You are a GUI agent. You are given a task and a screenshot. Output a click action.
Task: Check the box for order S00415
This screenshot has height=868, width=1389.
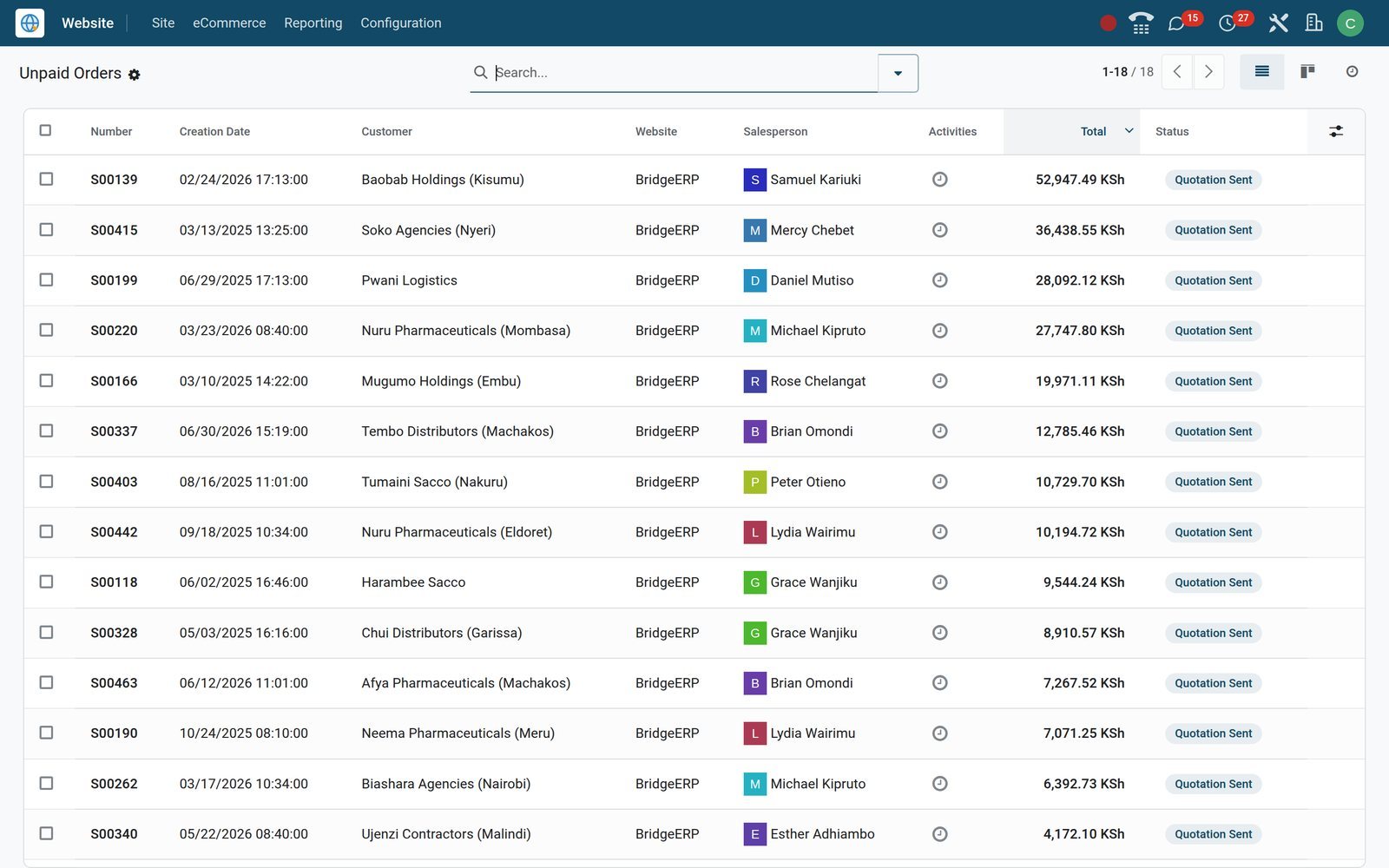(x=46, y=229)
